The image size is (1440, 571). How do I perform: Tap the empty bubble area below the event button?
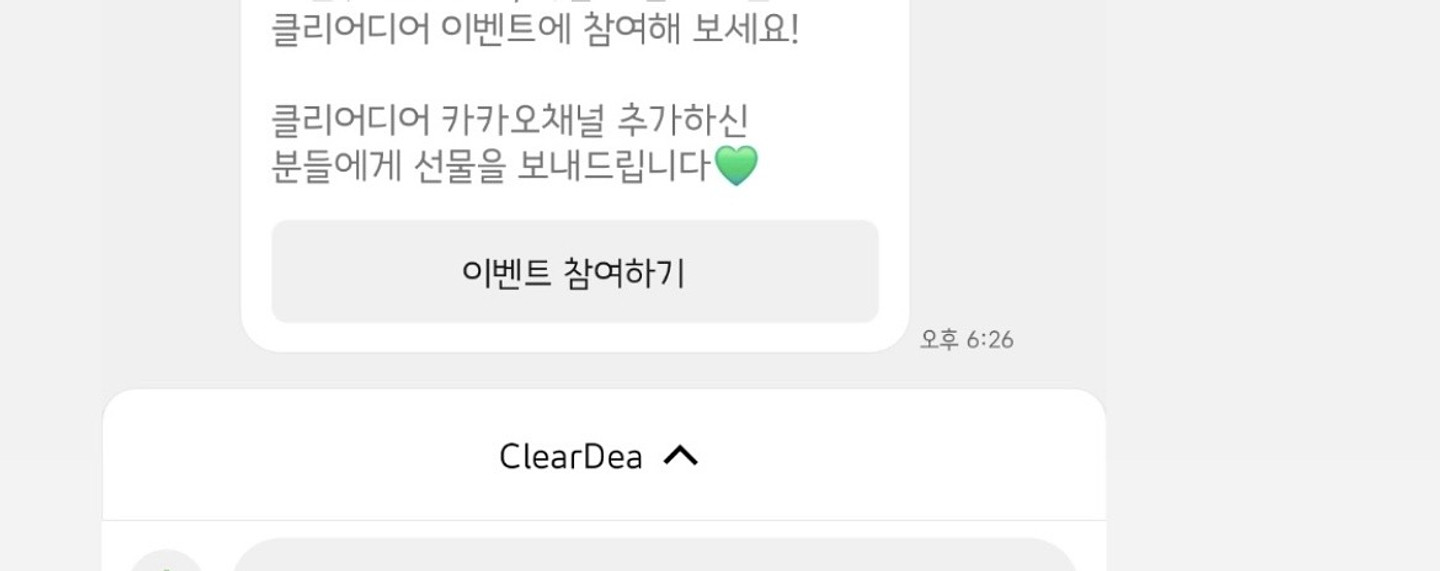575,337
